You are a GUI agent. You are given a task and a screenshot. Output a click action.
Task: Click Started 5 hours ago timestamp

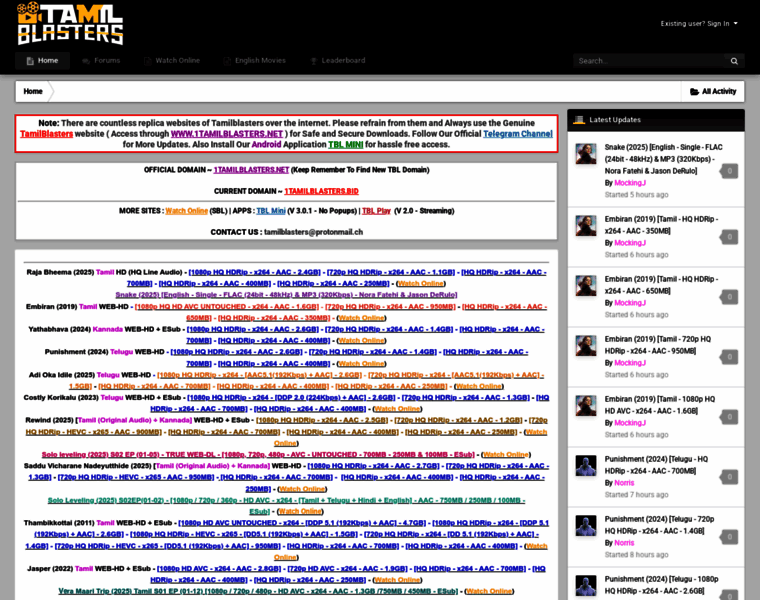click(636, 195)
